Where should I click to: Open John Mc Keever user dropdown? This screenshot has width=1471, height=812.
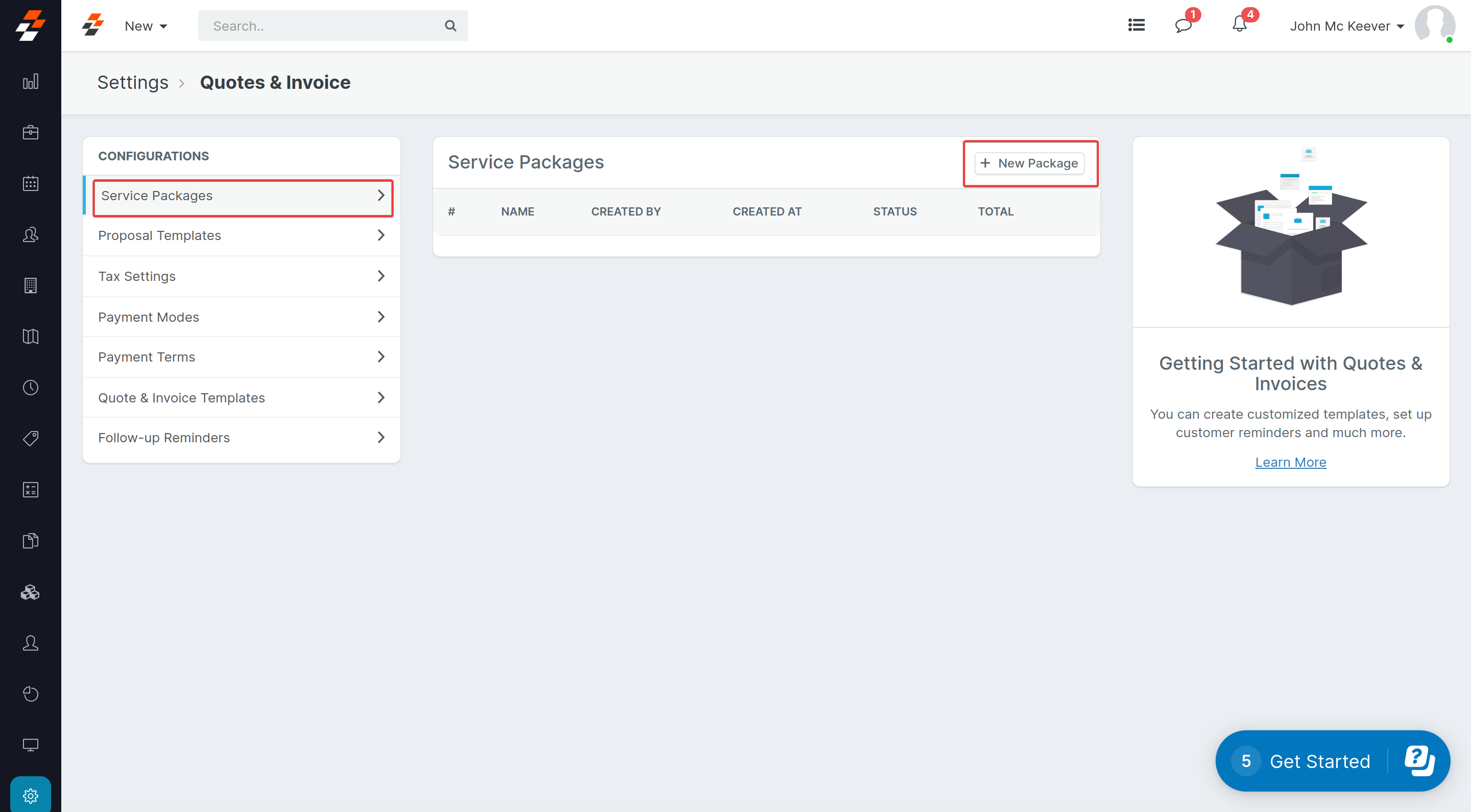[x=1346, y=26]
